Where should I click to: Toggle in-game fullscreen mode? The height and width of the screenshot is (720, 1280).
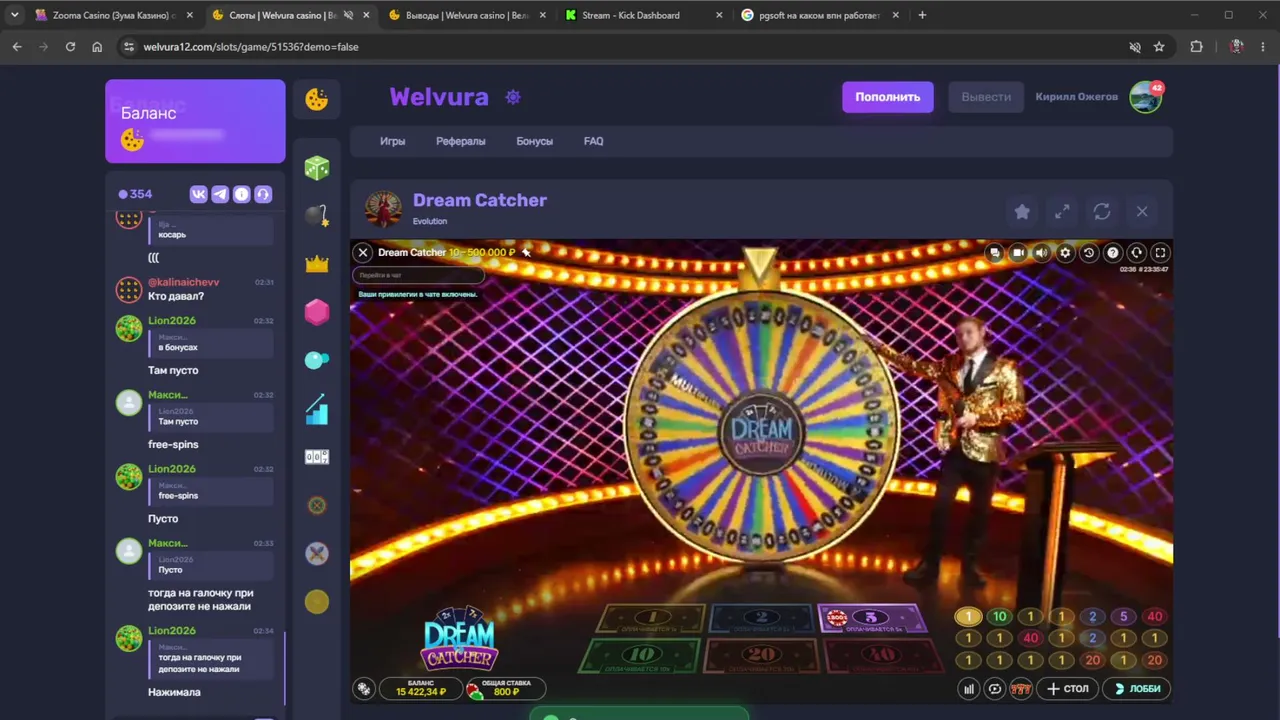click(1160, 253)
